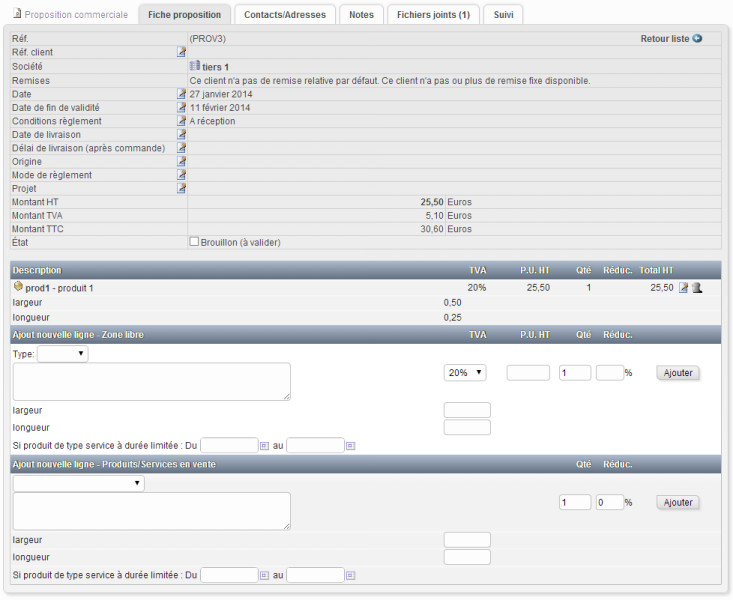Open the product selection dropdown
The height and width of the screenshot is (600, 733).
click(79, 483)
